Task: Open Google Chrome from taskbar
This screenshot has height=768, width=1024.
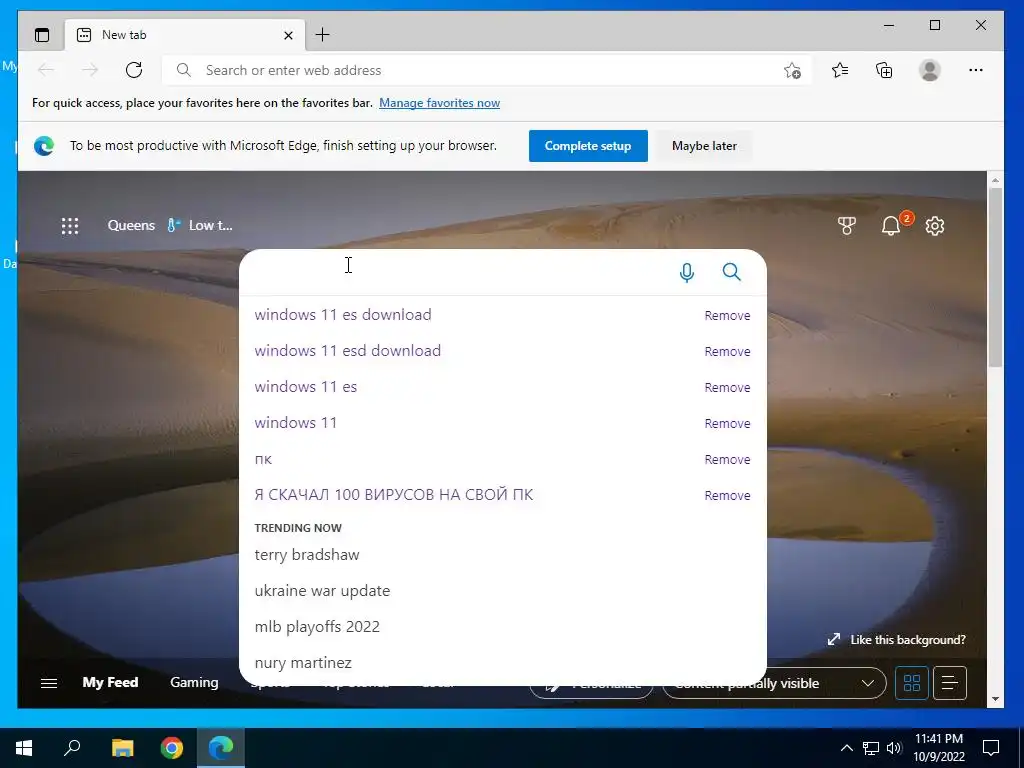Action: tap(172, 748)
